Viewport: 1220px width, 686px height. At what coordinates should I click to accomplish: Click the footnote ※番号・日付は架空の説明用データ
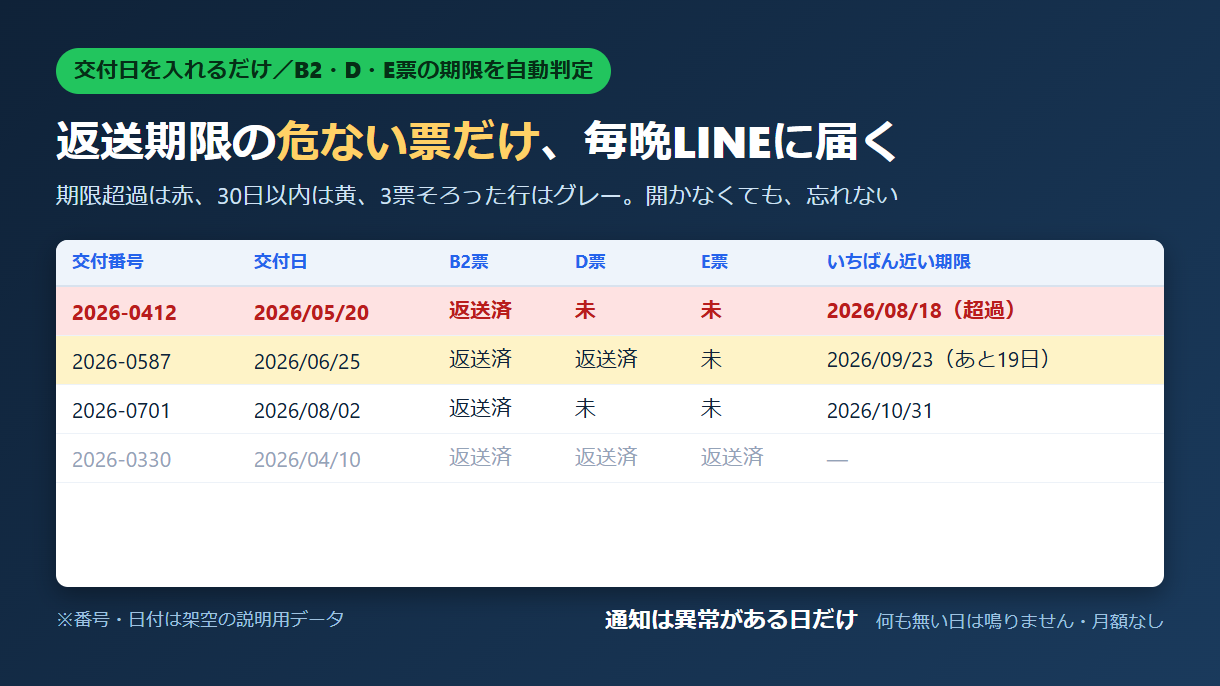200,619
